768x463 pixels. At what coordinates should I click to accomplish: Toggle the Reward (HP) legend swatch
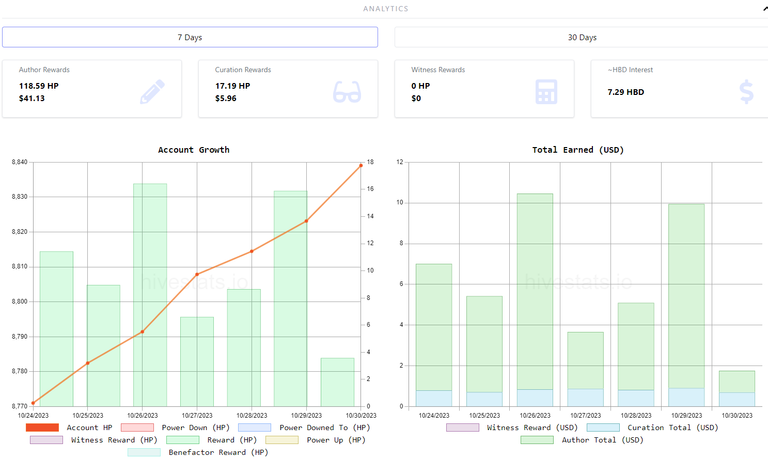(183, 440)
